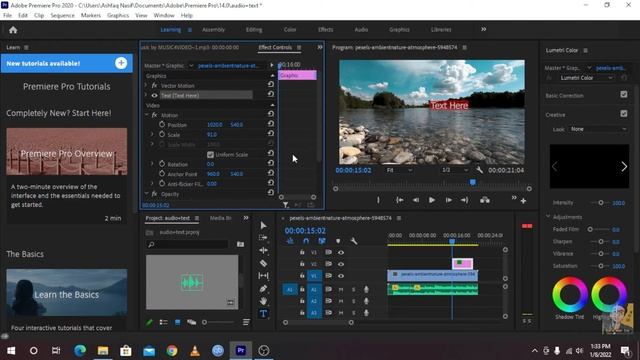640x360 pixels.
Task: Add a marker in the timeline
Action: click(338, 241)
